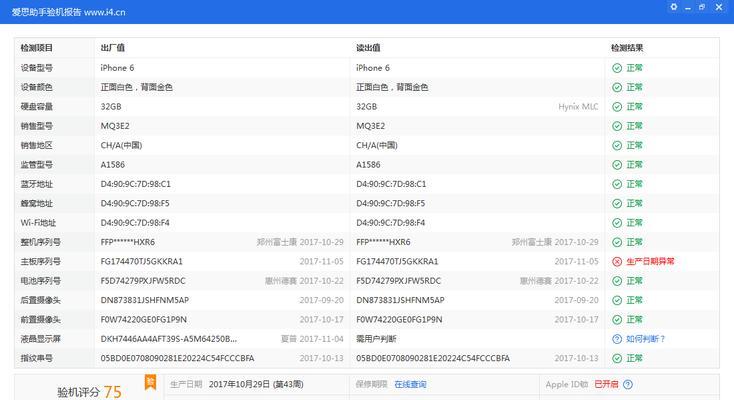Click green check icon in 蜂窝地址 row
Viewport: 734px width, 400px height.
tap(617, 203)
